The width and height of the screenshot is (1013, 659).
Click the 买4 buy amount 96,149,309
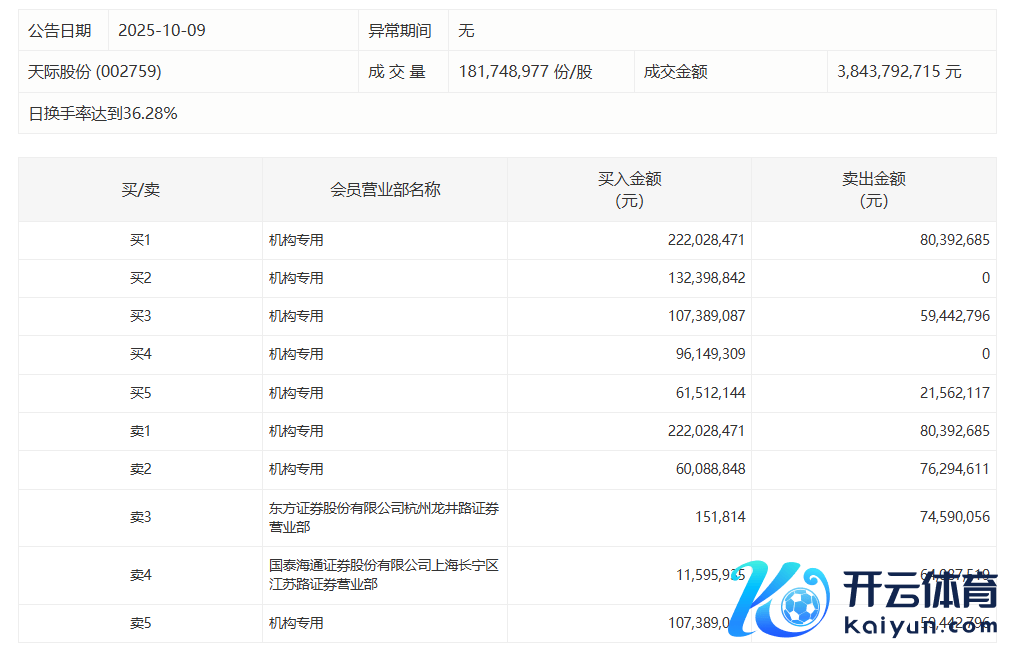(710, 354)
